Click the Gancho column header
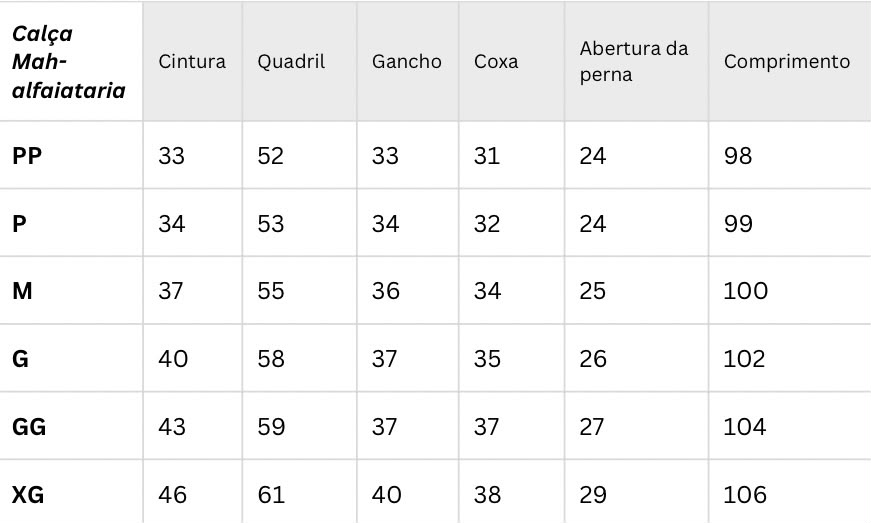 coord(407,61)
